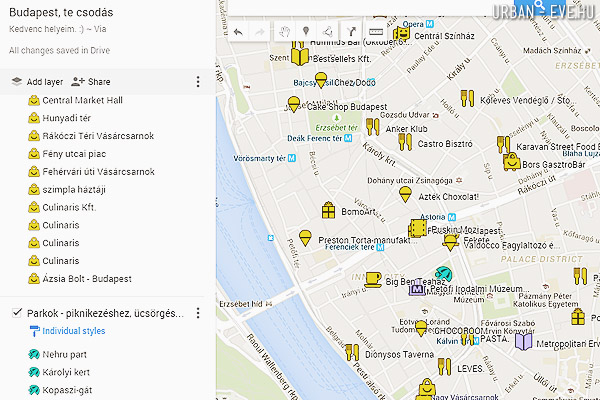Image resolution: width=600 pixels, height=400 pixels.
Task: Select Ázsia Bolt - Budapest list item
Action: [80, 279]
